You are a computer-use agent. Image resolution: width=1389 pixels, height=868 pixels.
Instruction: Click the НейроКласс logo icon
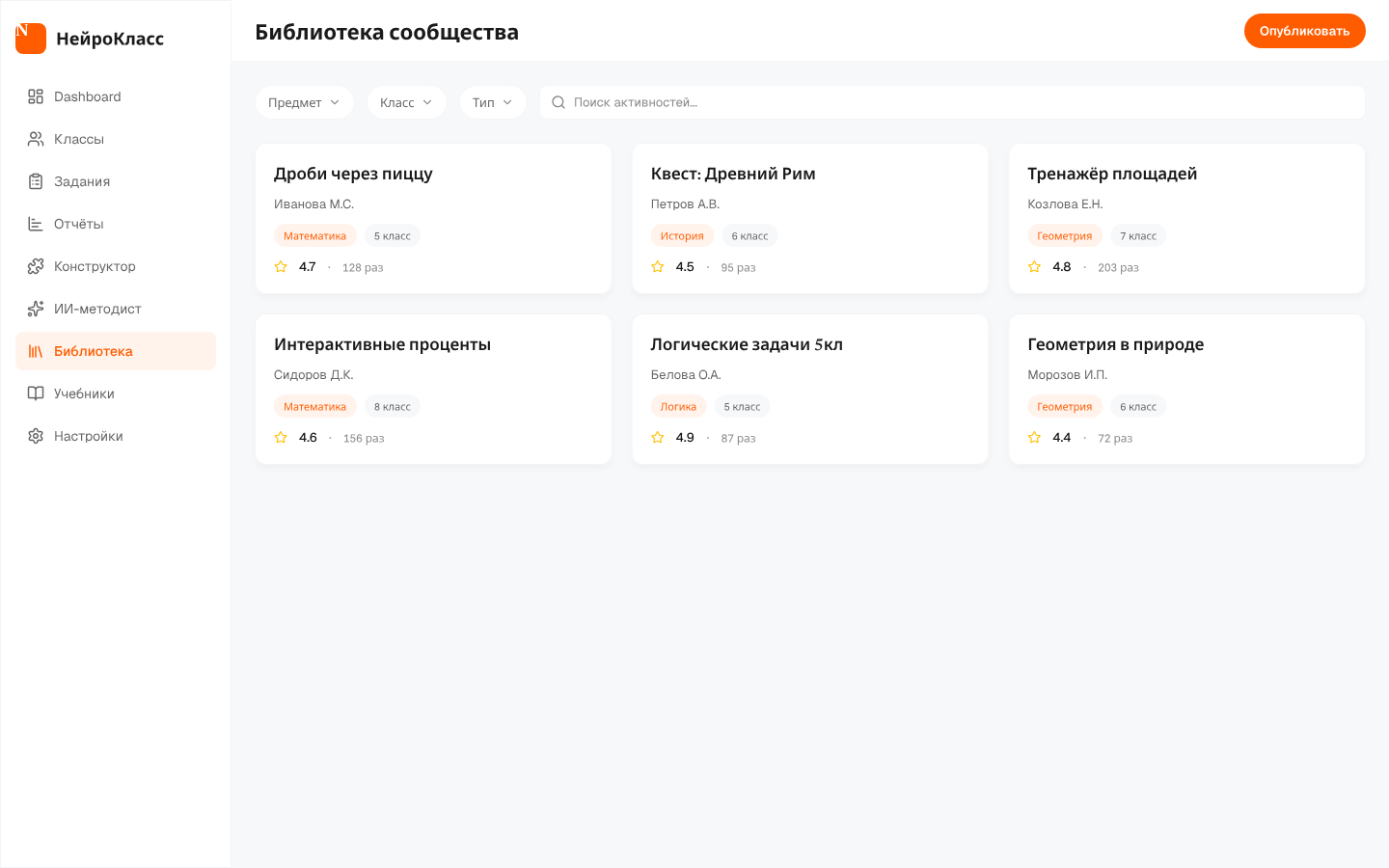pos(31,39)
